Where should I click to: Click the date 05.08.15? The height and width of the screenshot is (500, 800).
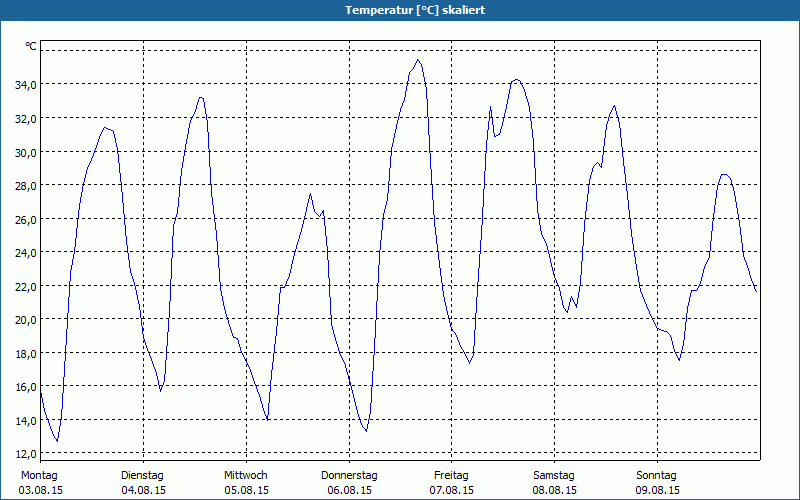[246, 490]
